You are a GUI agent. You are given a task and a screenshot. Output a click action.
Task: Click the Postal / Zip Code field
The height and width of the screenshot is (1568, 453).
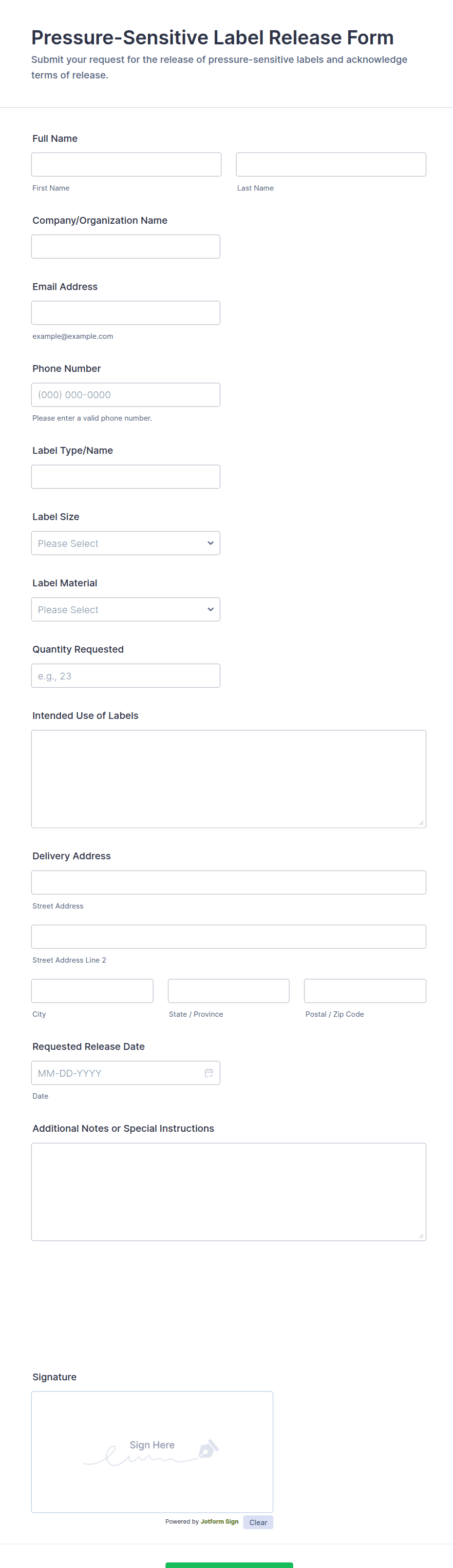coord(365,990)
